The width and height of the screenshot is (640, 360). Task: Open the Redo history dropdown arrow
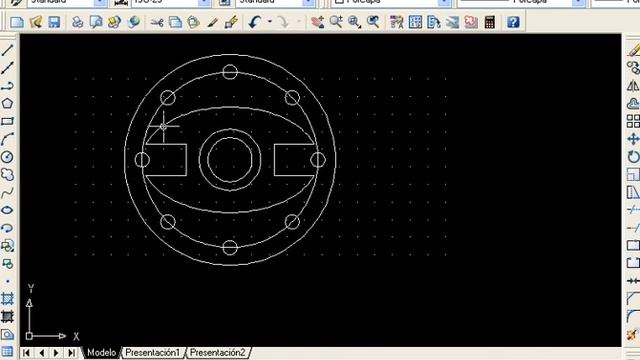click(299, 22)
